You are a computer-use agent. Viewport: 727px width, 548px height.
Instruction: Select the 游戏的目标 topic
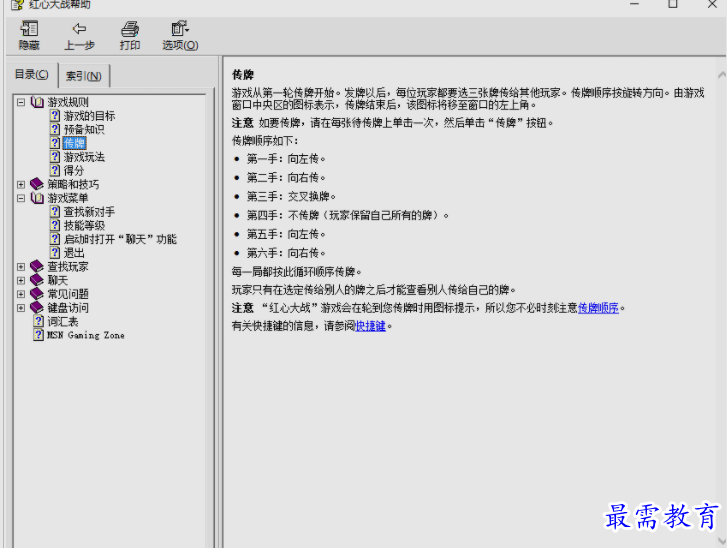89,116
